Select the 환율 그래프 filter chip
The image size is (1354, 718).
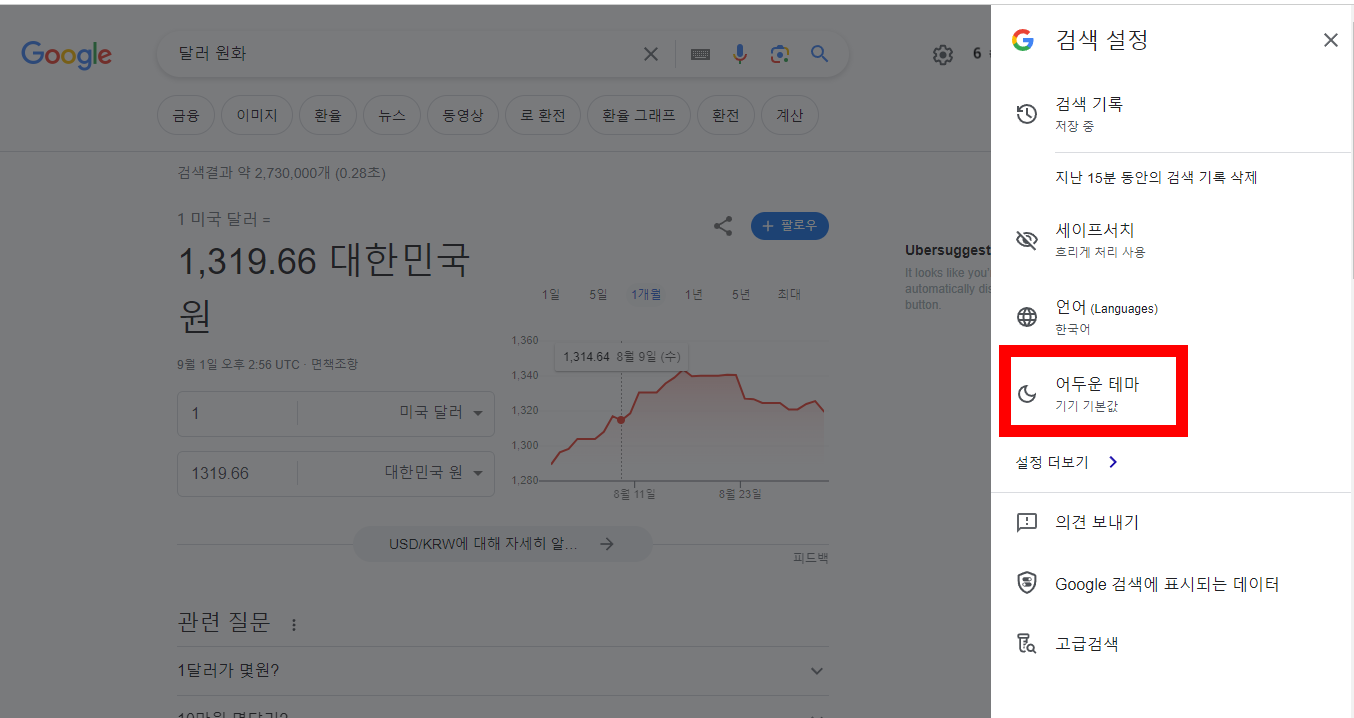coord(639,116)
